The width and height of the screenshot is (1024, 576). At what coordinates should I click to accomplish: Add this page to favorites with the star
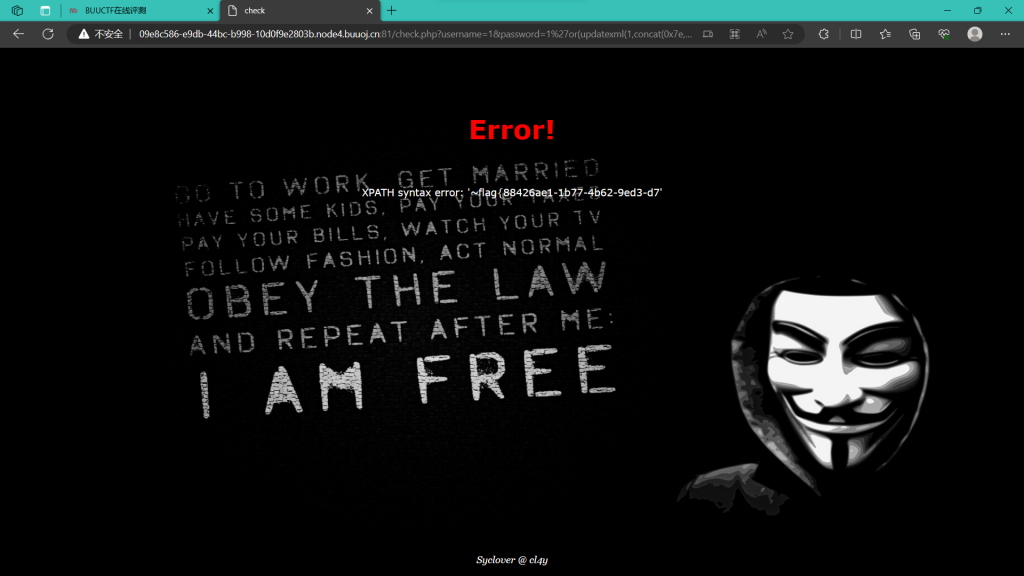point(788,34)
